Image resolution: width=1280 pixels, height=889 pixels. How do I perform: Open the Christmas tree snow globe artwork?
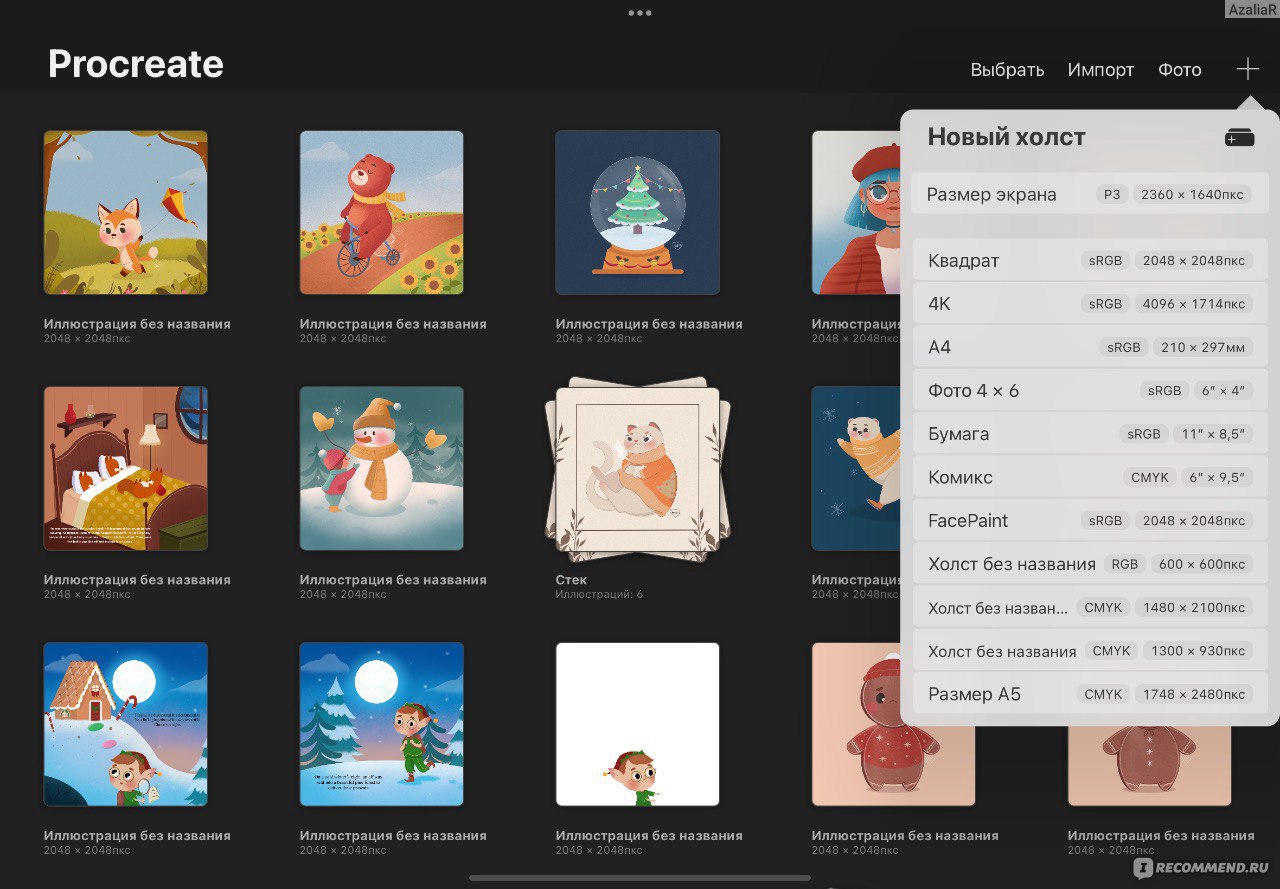pyautogui.click(x=638, y=213)
